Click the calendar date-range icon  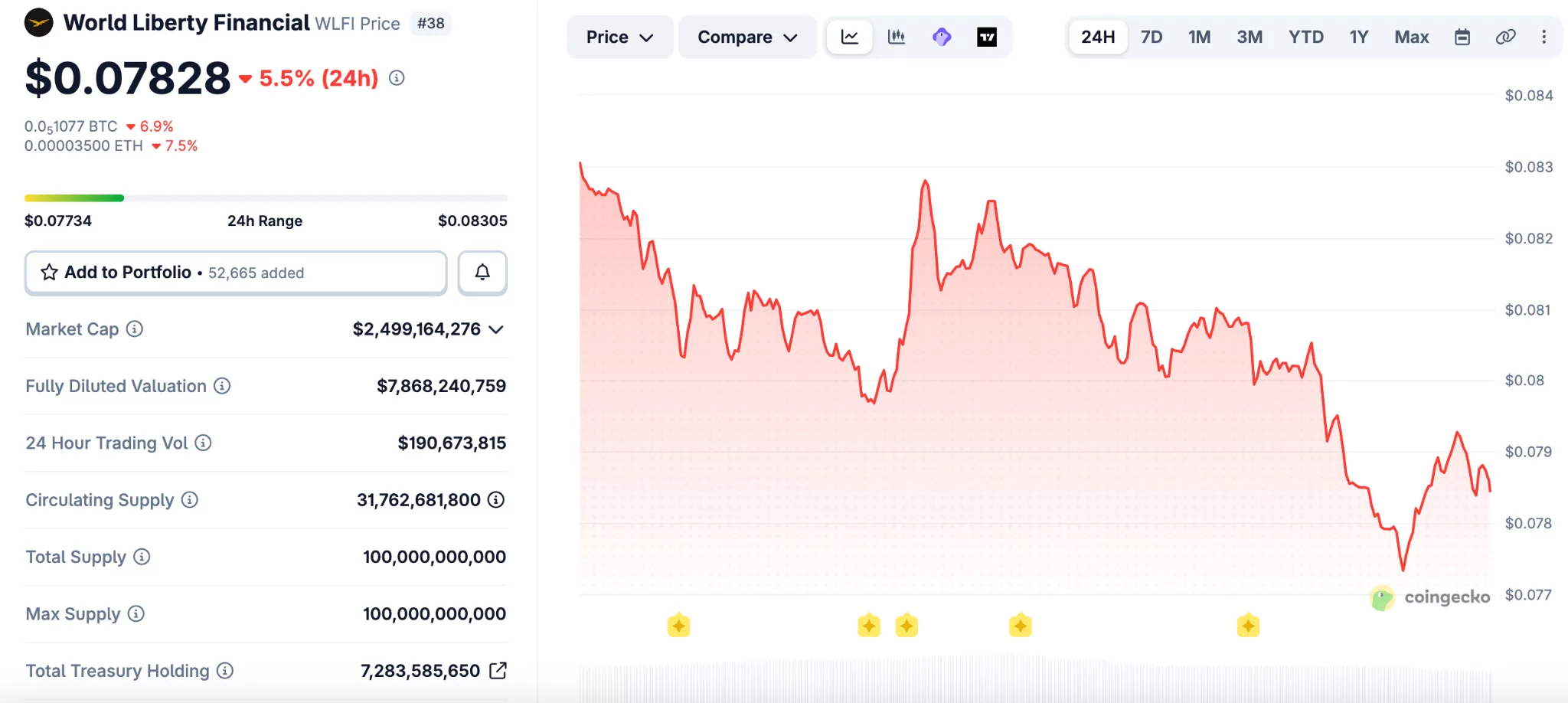point(1462,36)
